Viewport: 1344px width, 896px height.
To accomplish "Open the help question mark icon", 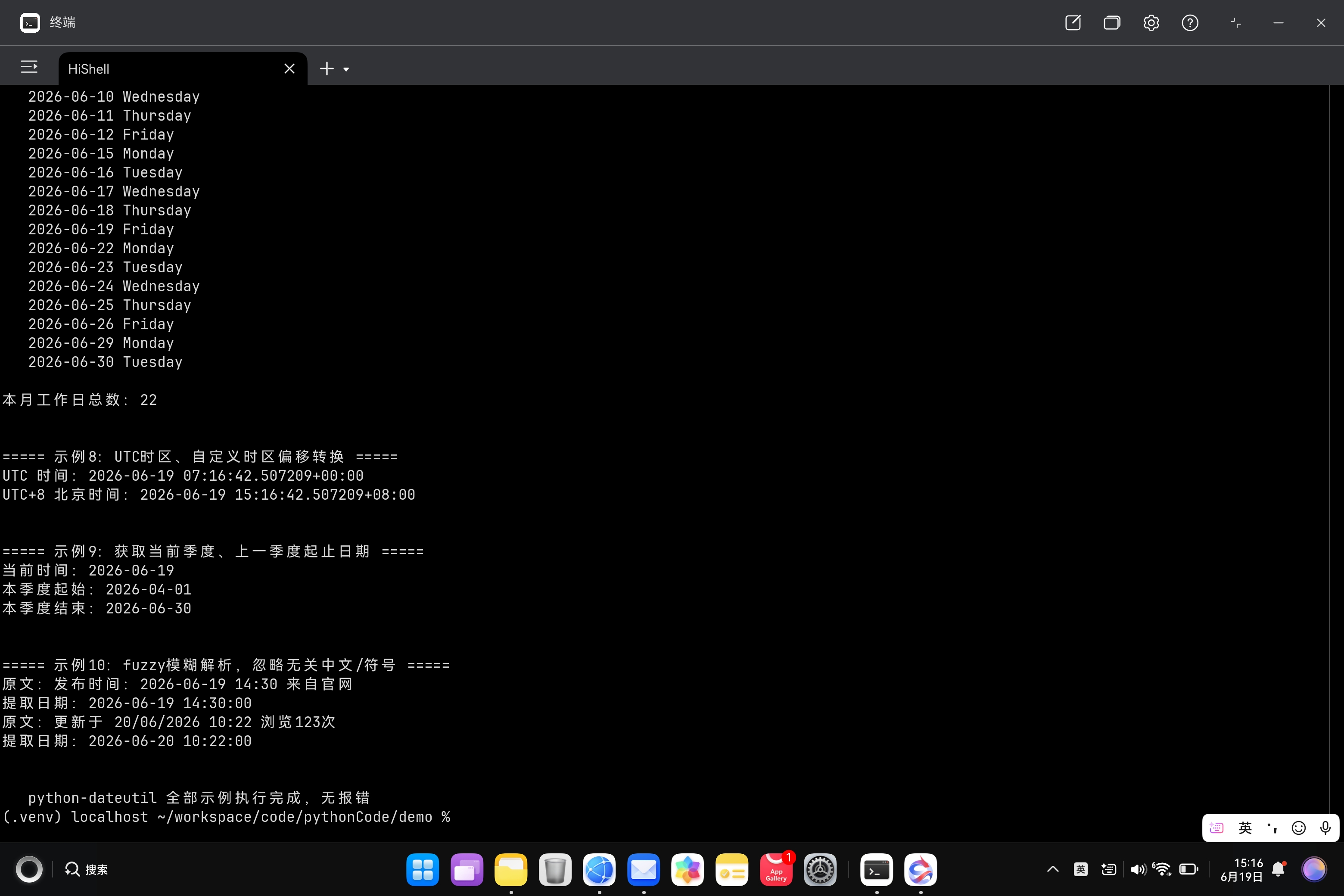I will click(1190, 23).
